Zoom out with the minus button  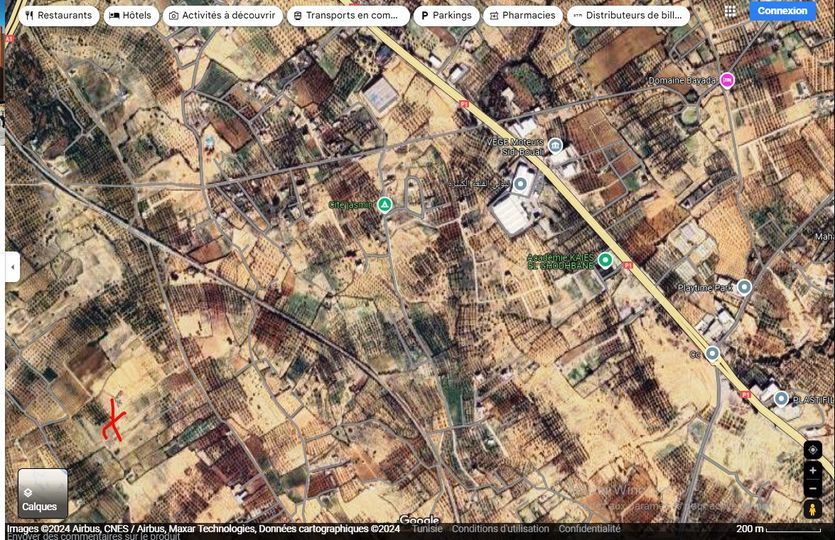coord(812,489)
